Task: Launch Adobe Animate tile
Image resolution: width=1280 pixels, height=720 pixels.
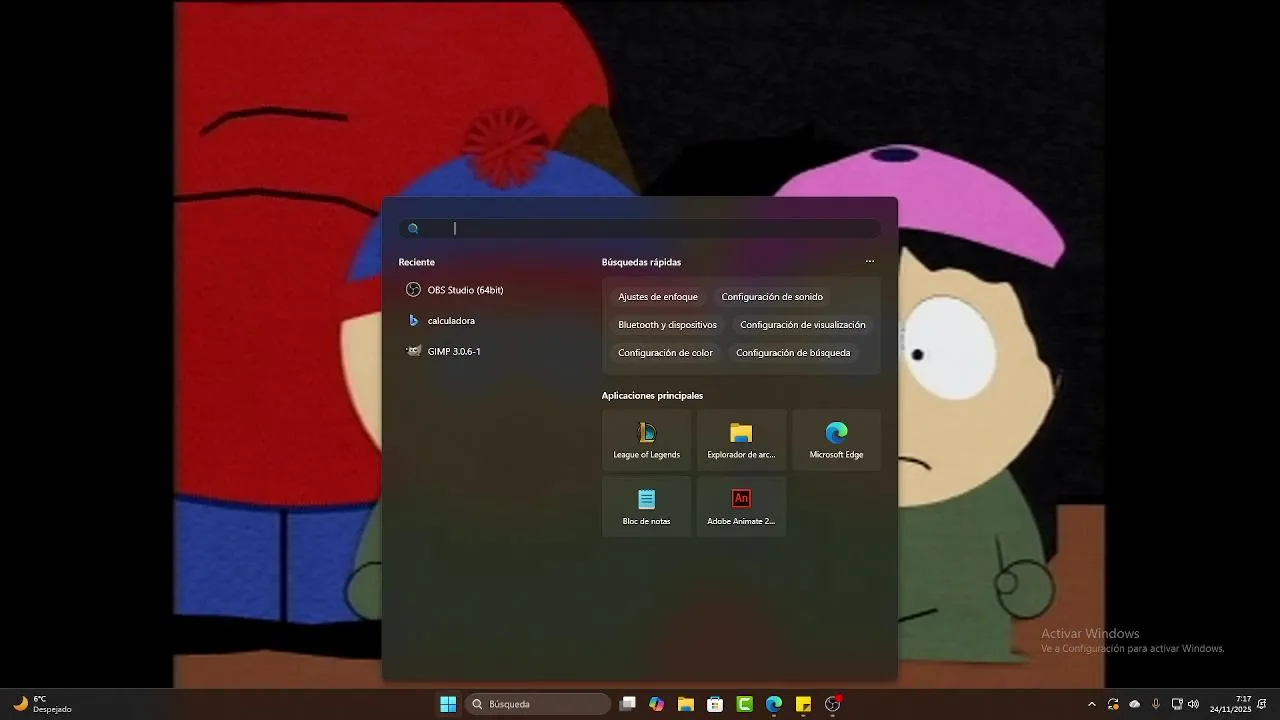Action: point(741,506)
